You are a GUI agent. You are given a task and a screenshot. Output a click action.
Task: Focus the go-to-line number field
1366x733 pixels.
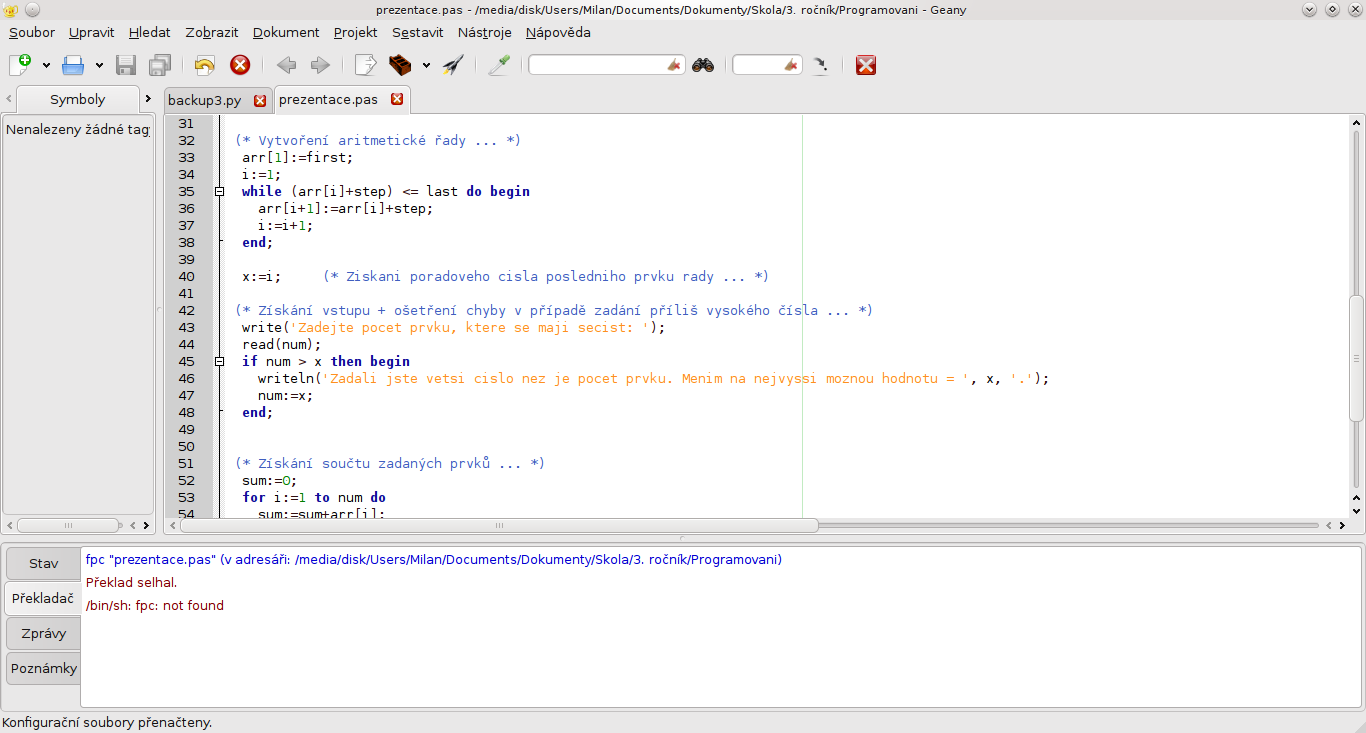(758, 65)
